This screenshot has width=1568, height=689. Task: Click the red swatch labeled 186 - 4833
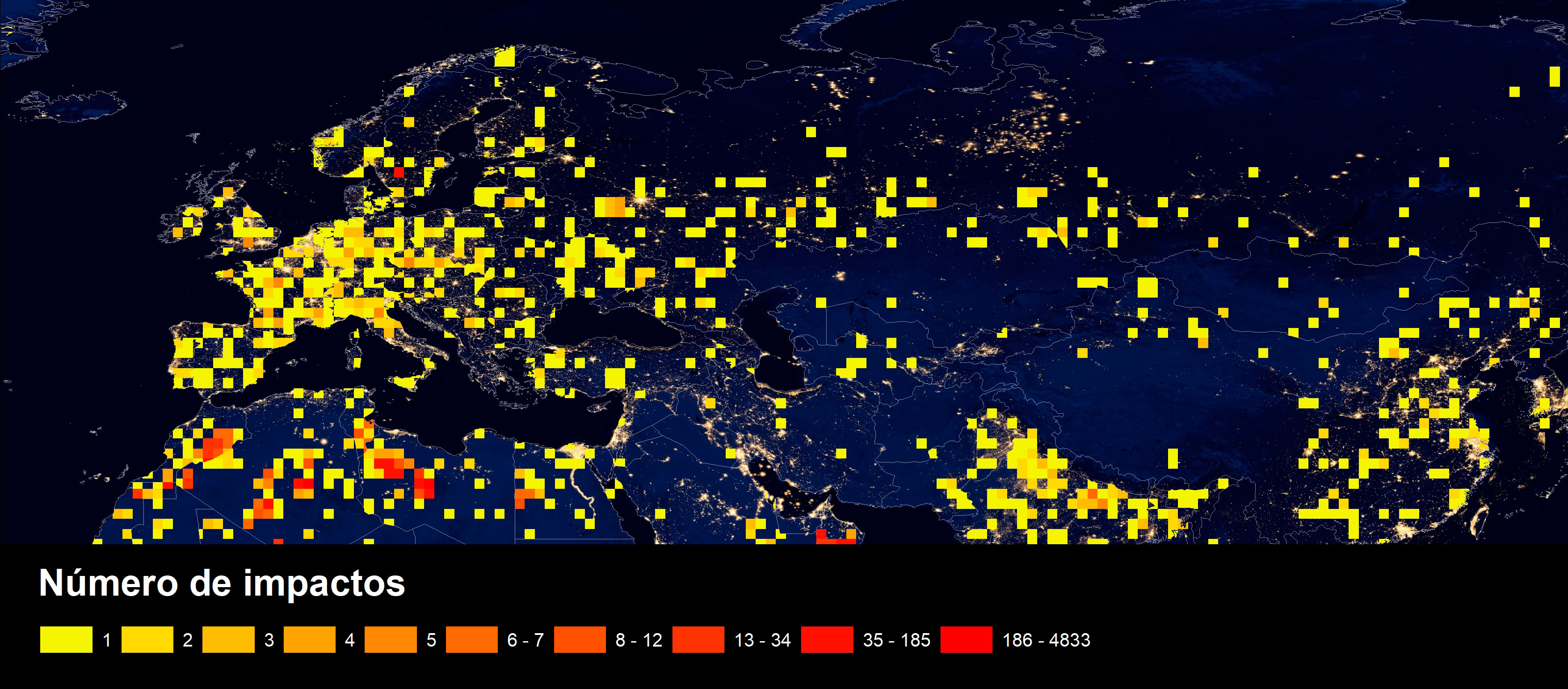(966, 640)
